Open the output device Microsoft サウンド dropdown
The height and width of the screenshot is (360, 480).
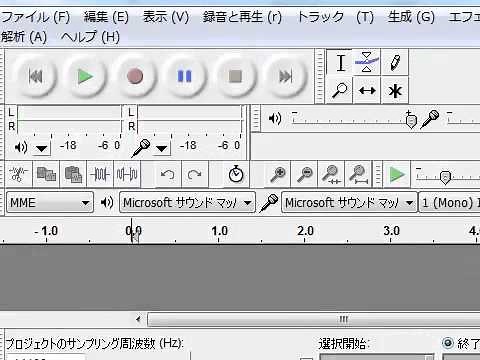click(187, 202)
